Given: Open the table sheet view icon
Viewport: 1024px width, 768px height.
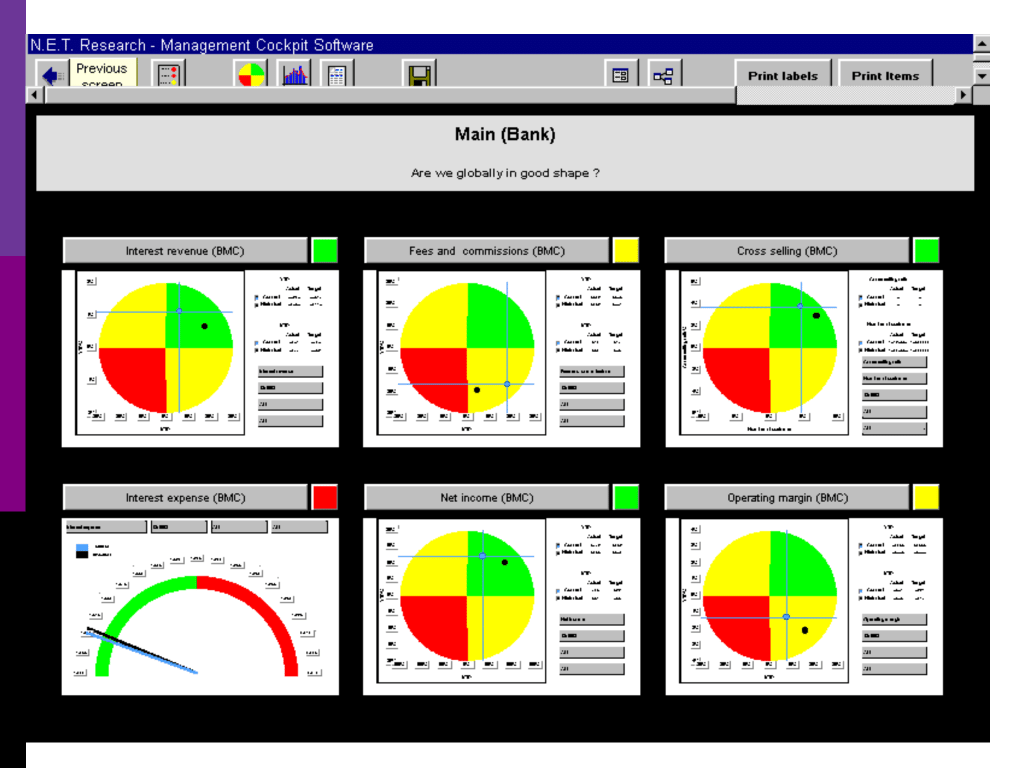Looking at the screenshot, I should pyautogui.click(x=337, y=75).
